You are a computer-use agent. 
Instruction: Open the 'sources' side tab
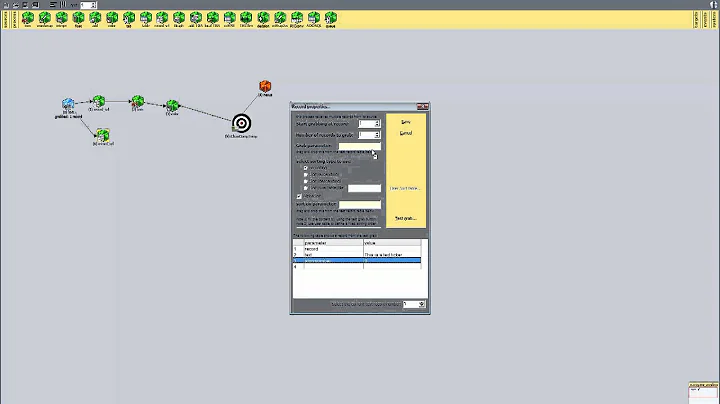[x=6, y=20]
